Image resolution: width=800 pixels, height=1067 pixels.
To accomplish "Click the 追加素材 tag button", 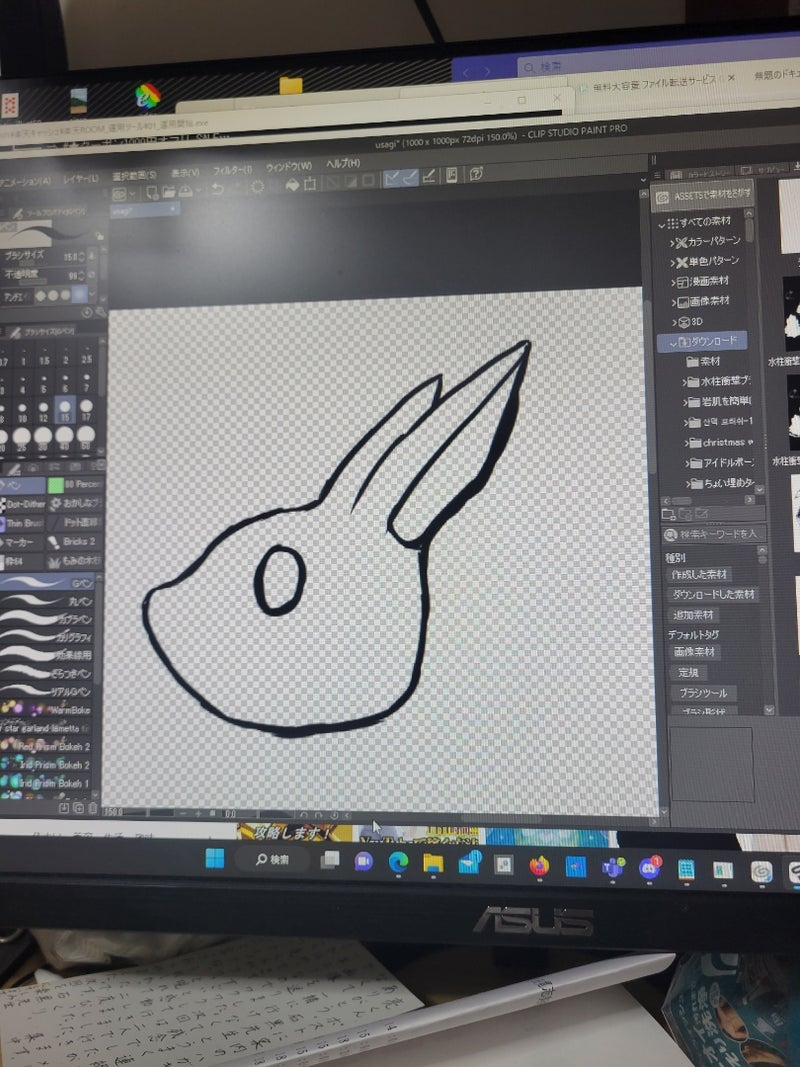I will pos(693,614).
